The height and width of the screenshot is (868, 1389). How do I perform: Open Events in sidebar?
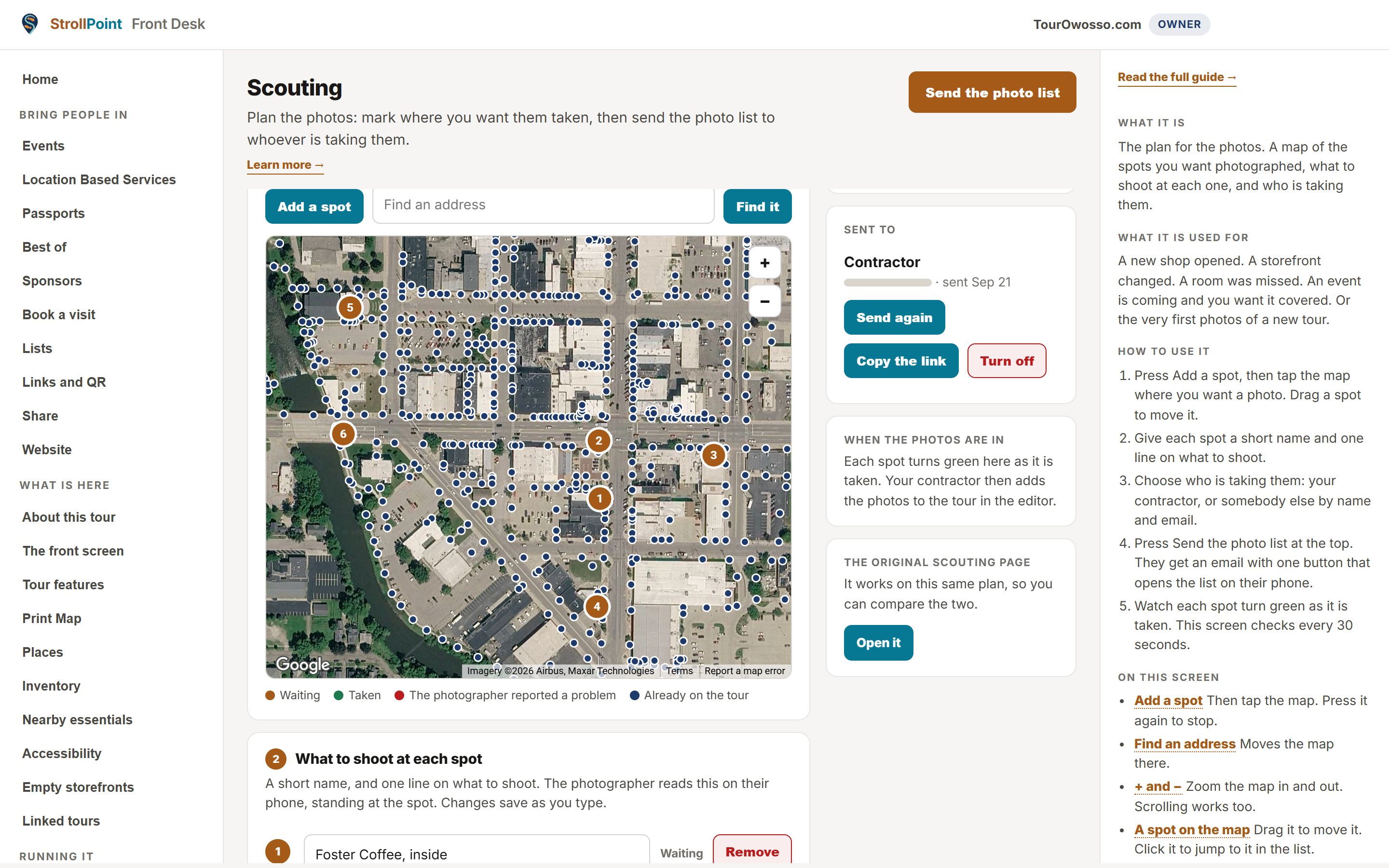[x=43, y=146]
